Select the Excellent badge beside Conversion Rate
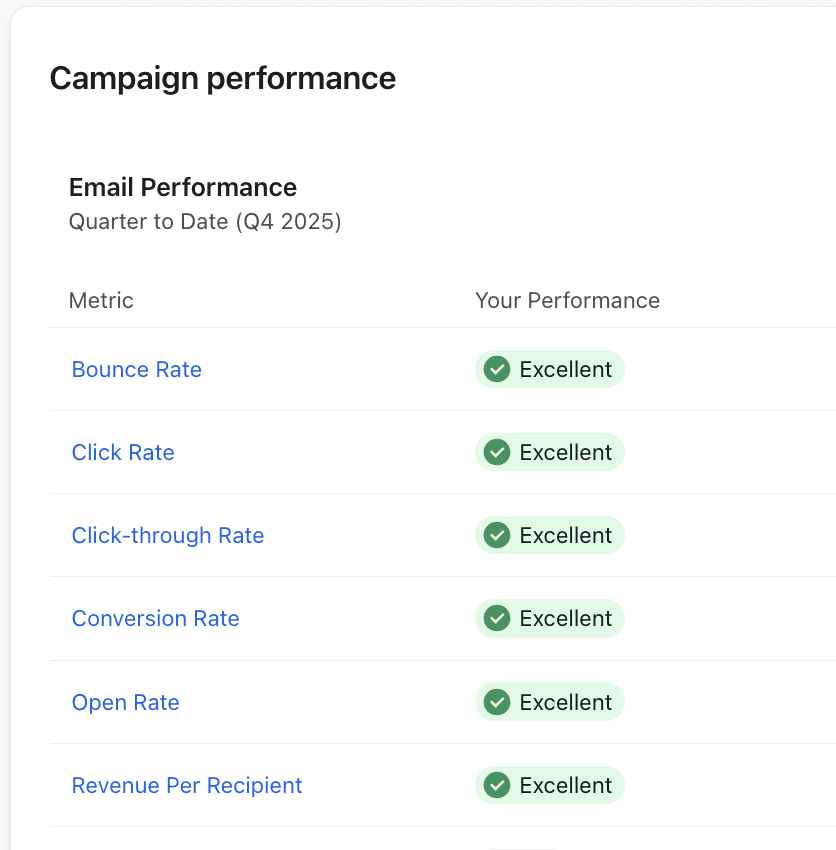This screenshot has width=836, height=850. [x=550, y=619]
